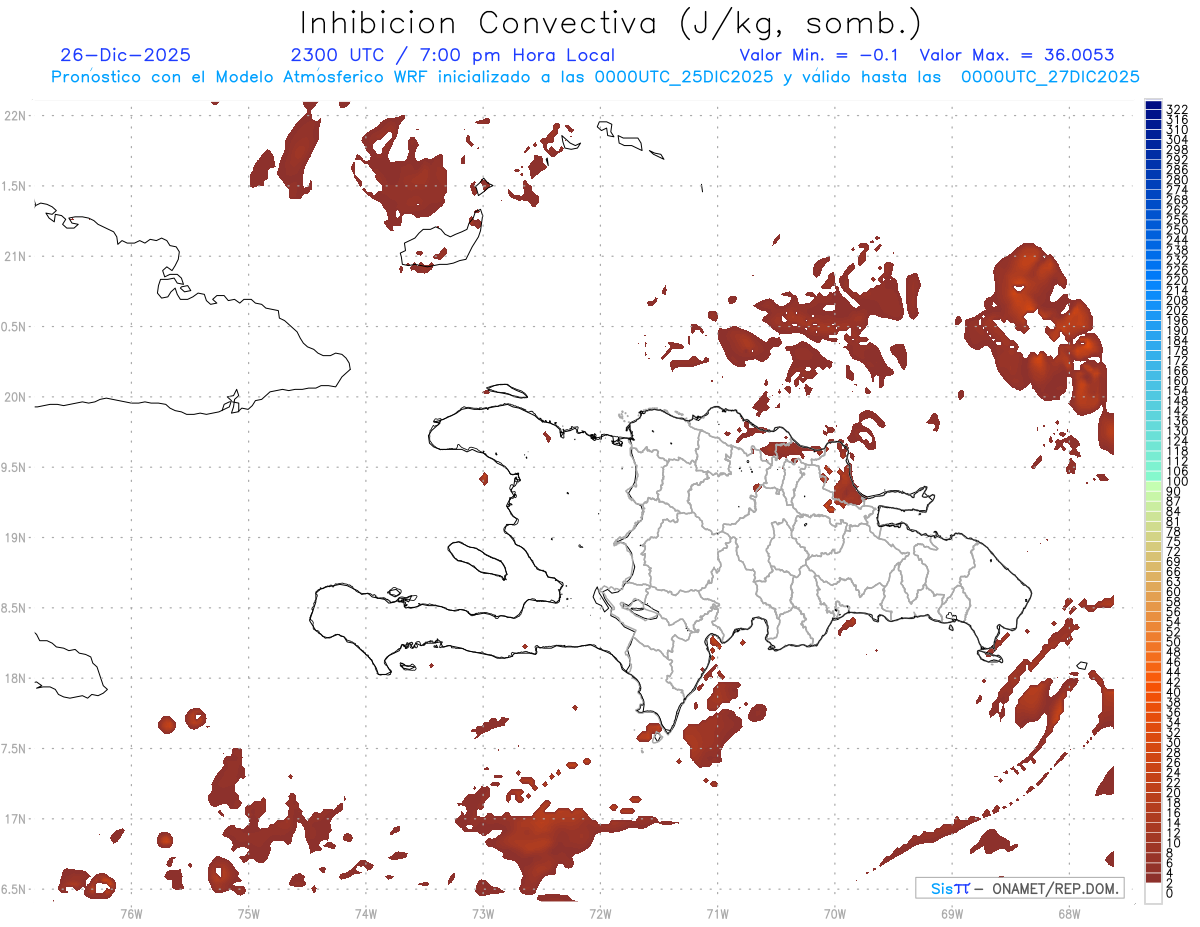The width and height of the screenshot is (1200, 927).
Task: Click the '69W' longitude label
Action: click(952, 913)
